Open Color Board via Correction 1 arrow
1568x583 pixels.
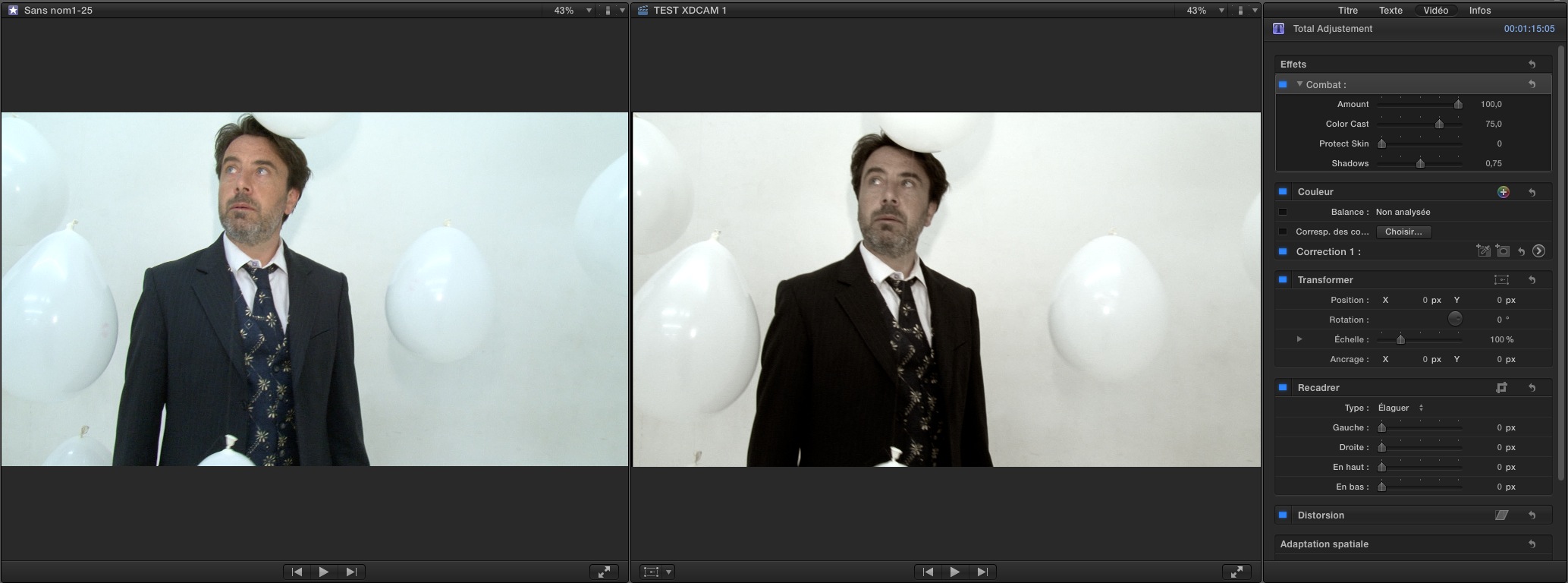point(1538,251)
